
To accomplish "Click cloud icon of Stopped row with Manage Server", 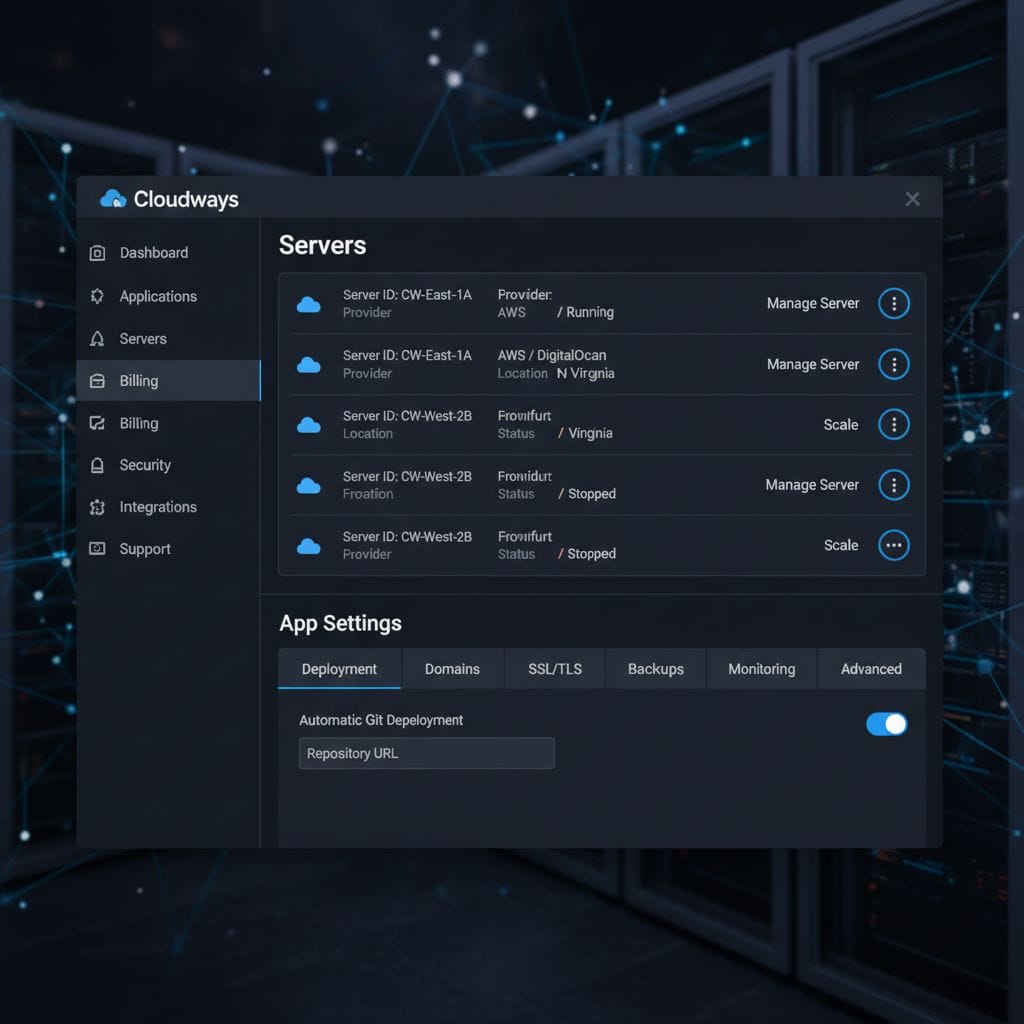I will coord(309,485).
